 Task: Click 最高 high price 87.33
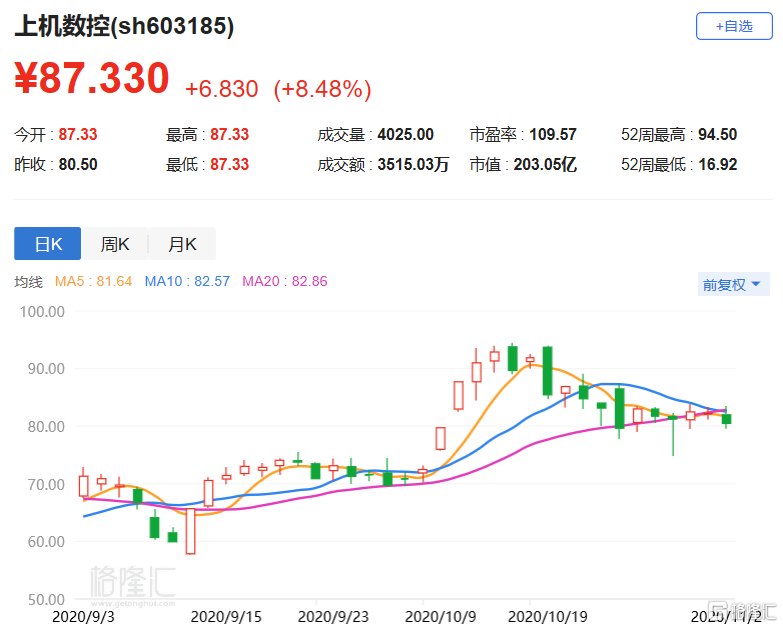pyautogui.click(x=229, y=134)
